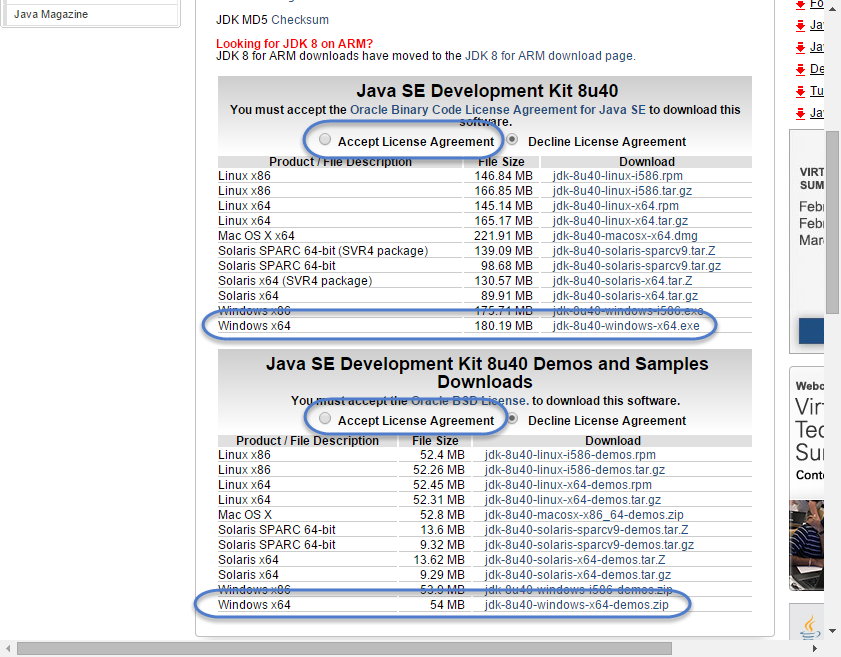Select Accept License Agreement for JDK 8u40
This screenshot has width=841, height=657.
tap(325, 139)
